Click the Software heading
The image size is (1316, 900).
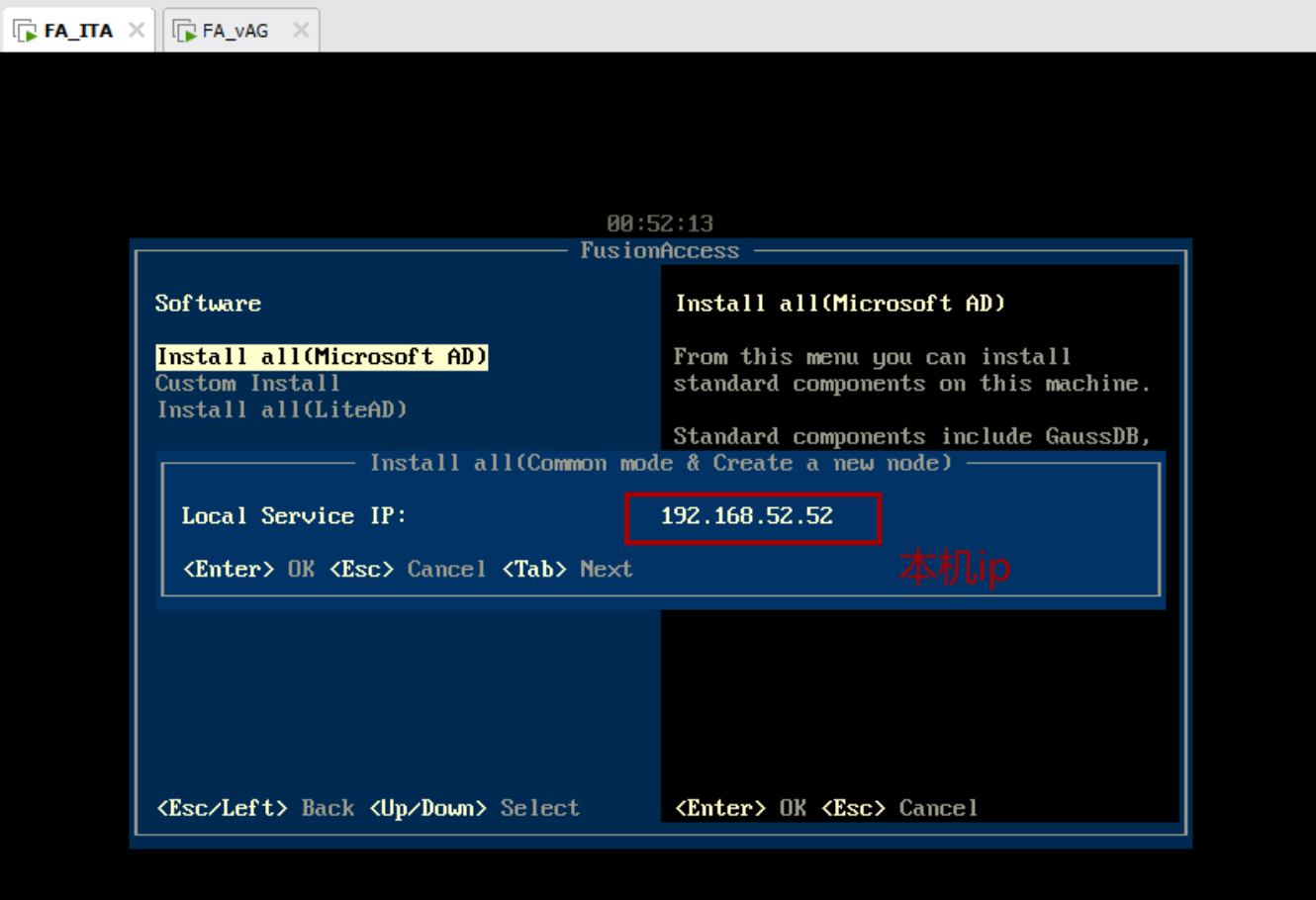point(208,304)
